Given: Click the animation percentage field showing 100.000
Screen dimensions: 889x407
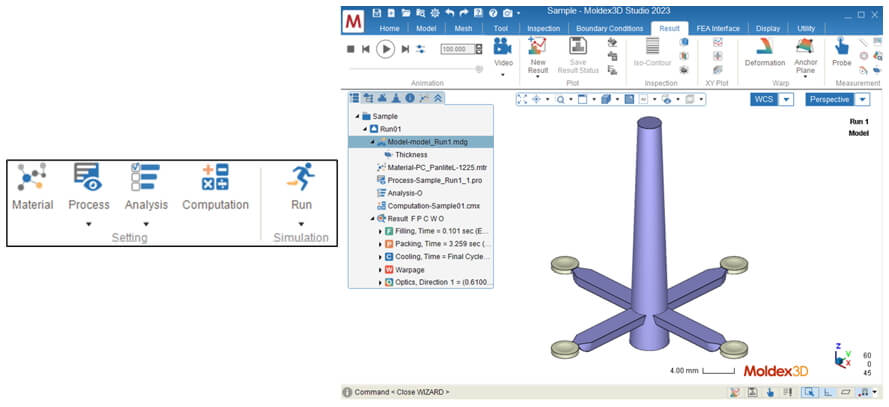Looking at the screenshot, I should [x=458, y=49].
